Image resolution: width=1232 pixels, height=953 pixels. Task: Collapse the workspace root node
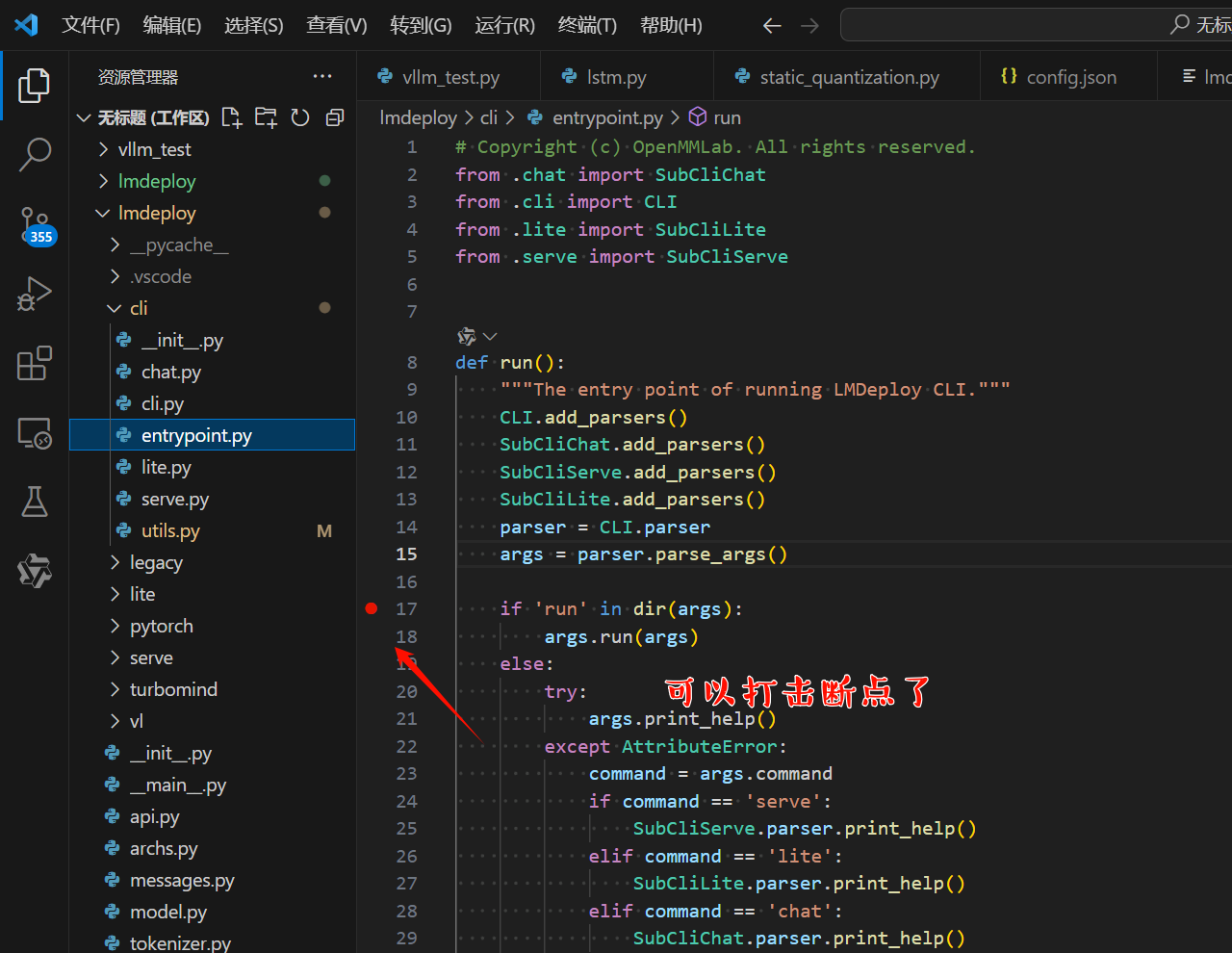84,117
